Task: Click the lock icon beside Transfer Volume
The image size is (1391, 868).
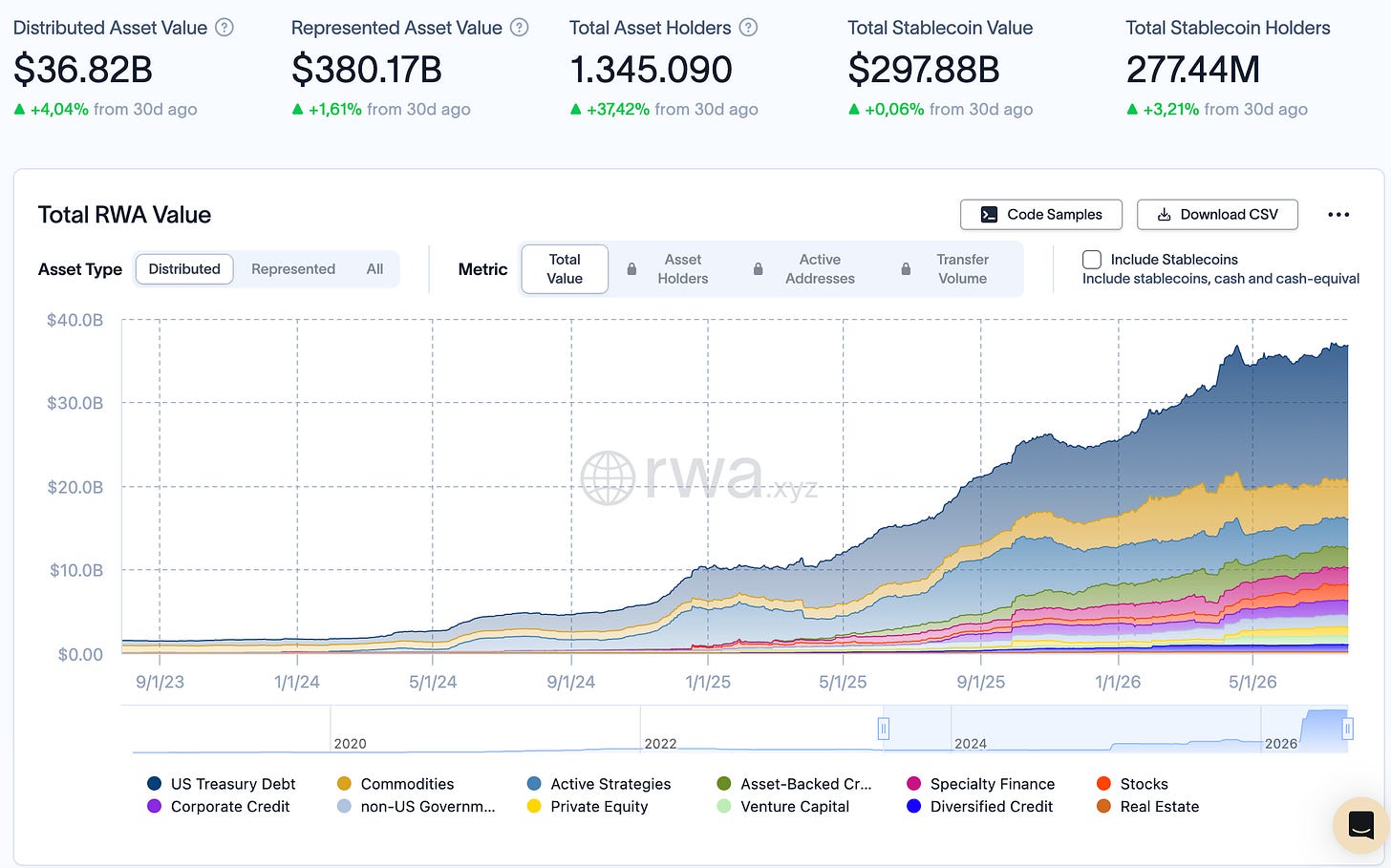Action: [906, 269]
